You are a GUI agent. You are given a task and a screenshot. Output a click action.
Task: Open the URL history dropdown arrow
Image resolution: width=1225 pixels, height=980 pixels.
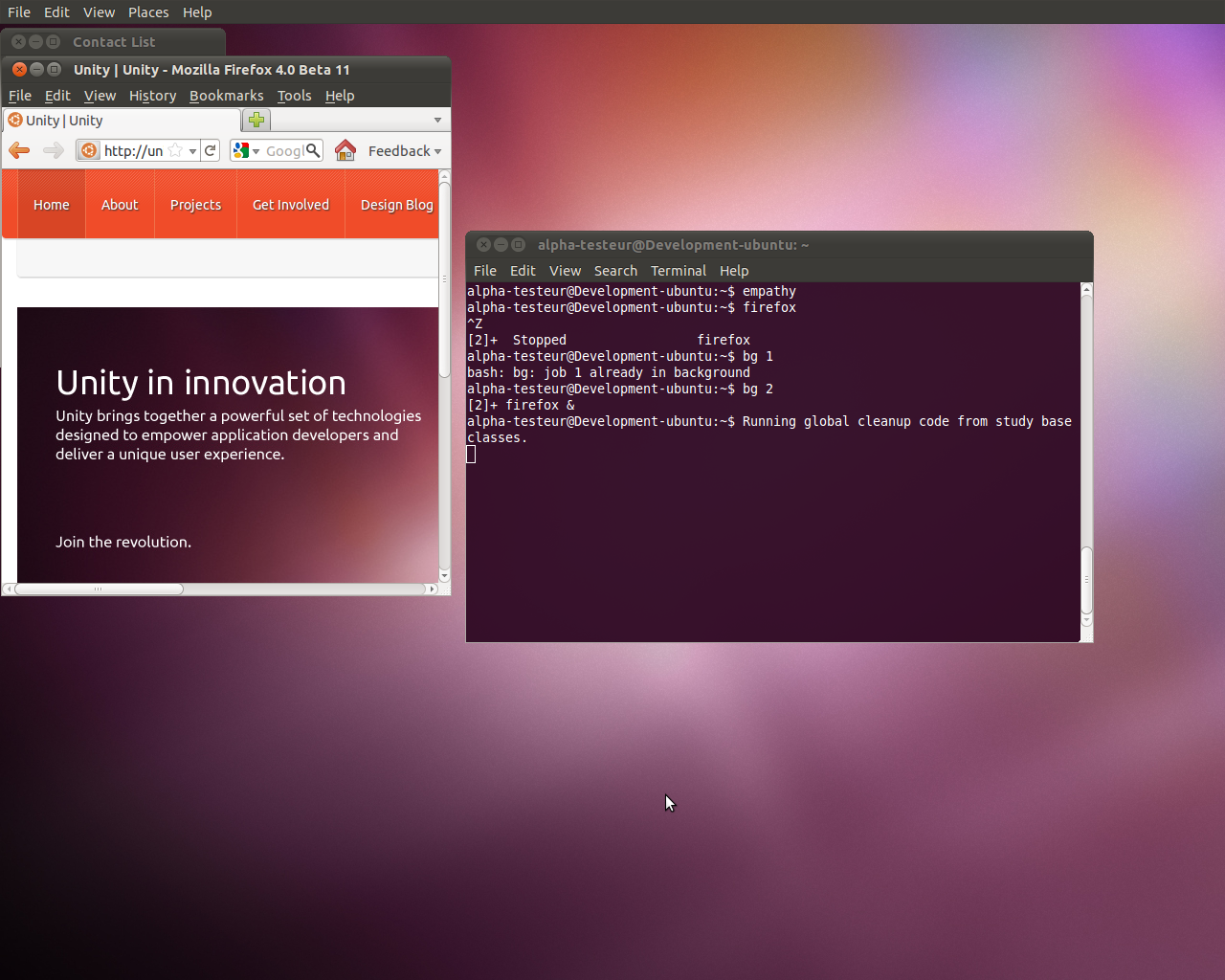pos(192,151)
